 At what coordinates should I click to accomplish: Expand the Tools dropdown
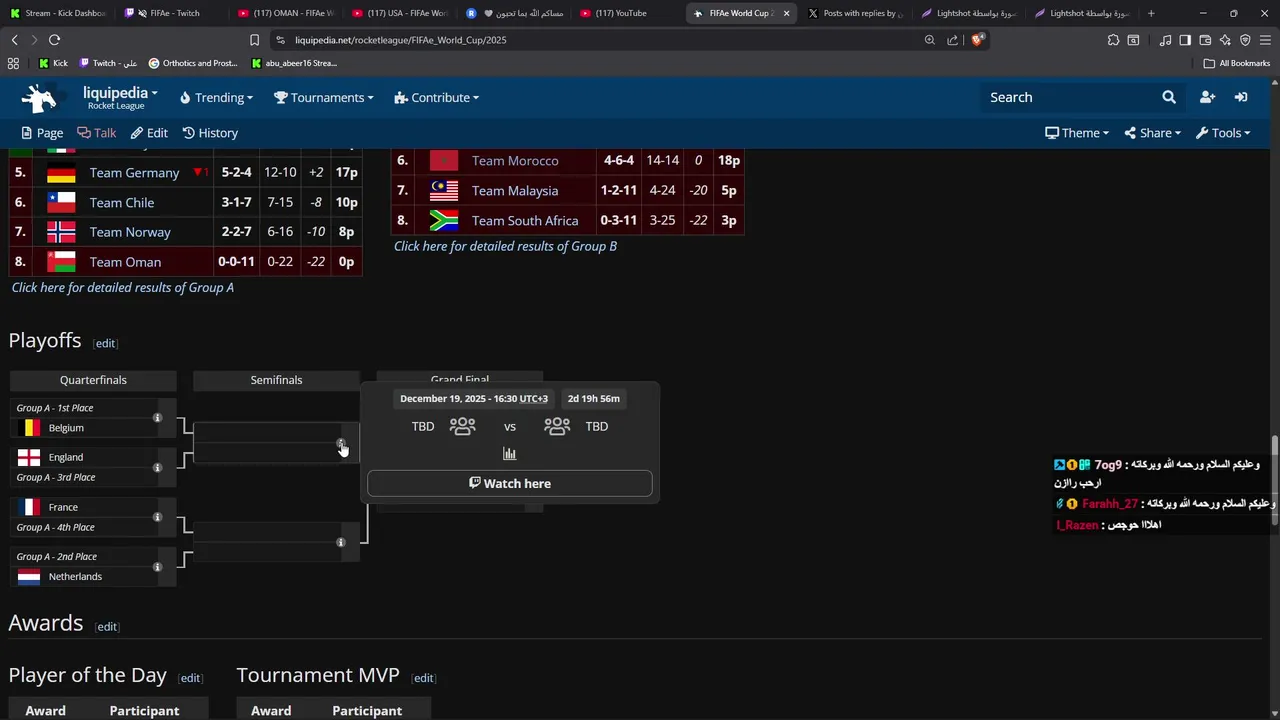pyautogui.click(x=1223, y=133)
